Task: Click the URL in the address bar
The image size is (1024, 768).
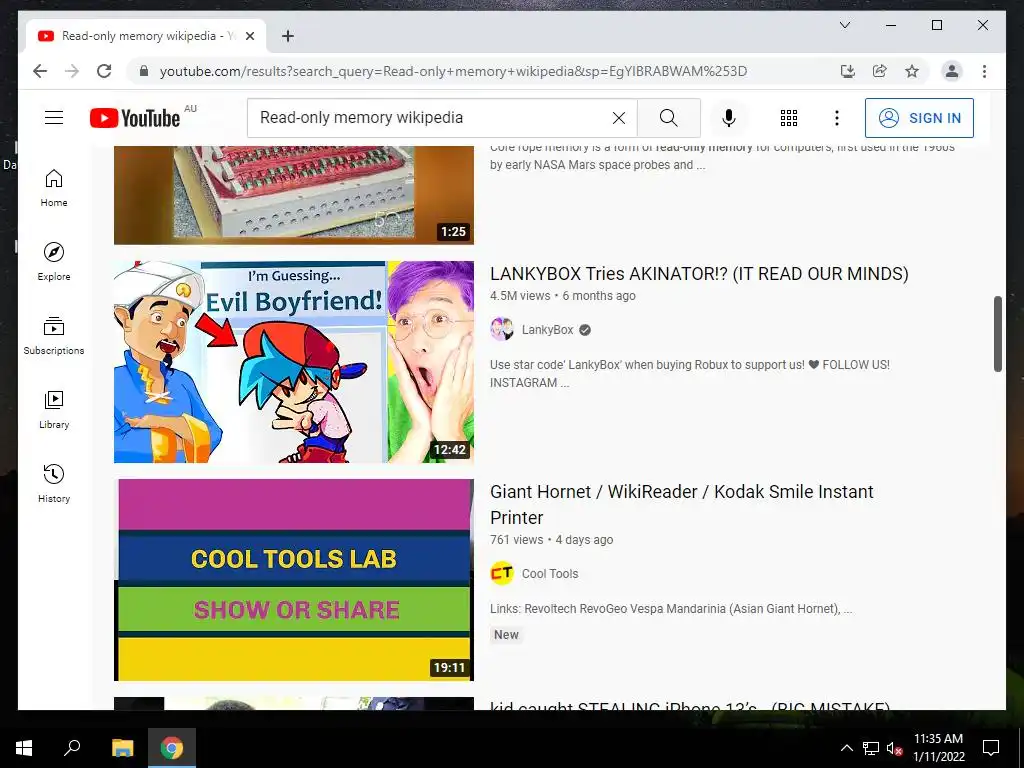Action: point(453,71)
